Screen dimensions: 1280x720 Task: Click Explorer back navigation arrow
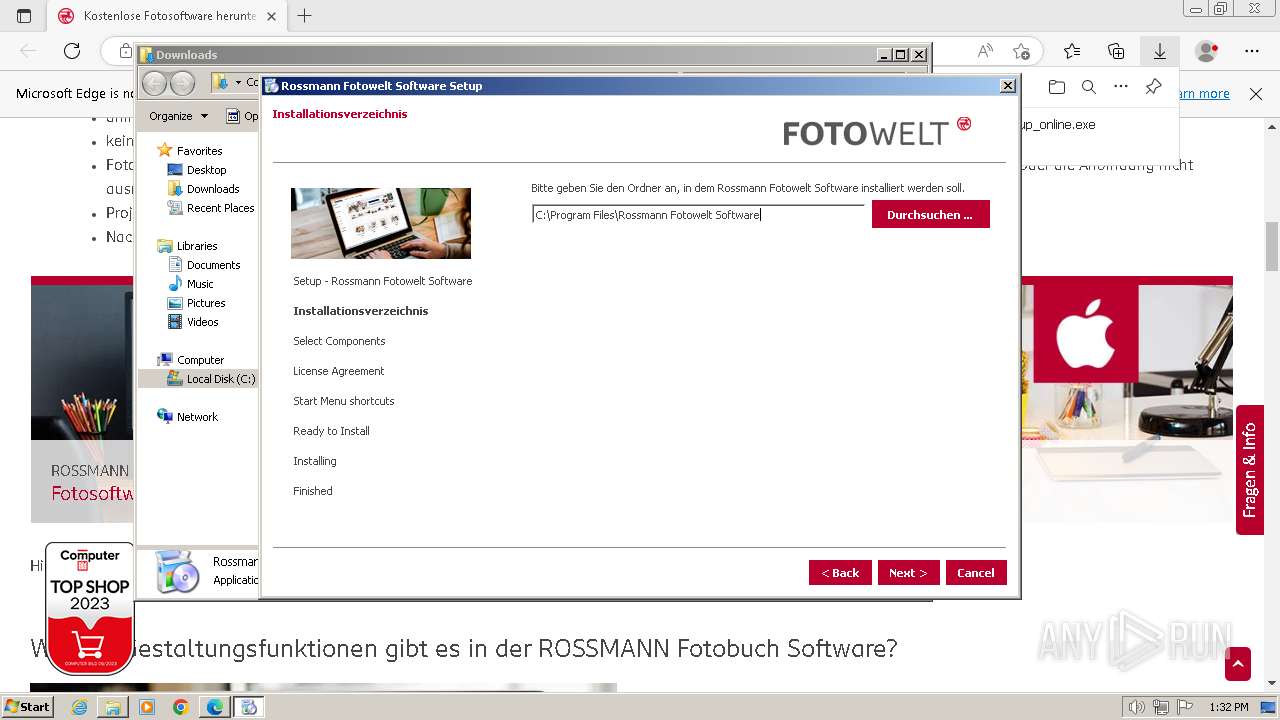(x=155, y=83)
